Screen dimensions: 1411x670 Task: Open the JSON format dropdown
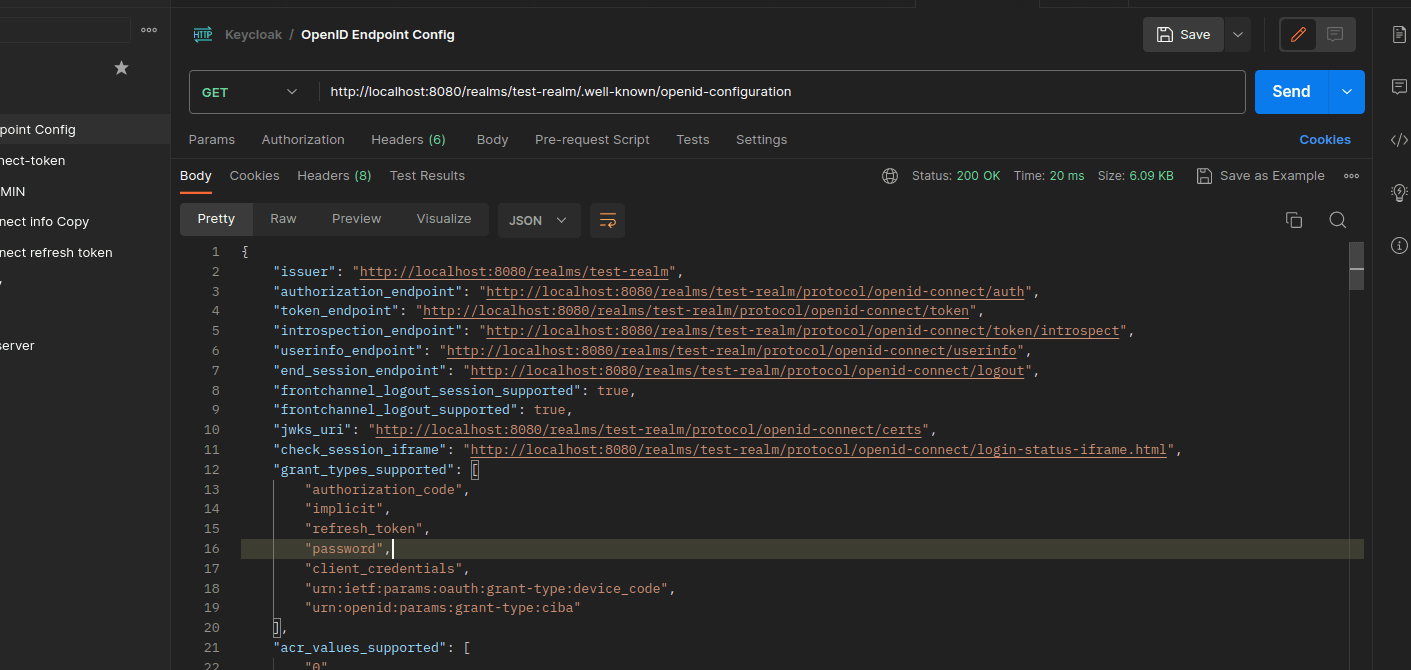pyautogui.click(x=538, y=220)
